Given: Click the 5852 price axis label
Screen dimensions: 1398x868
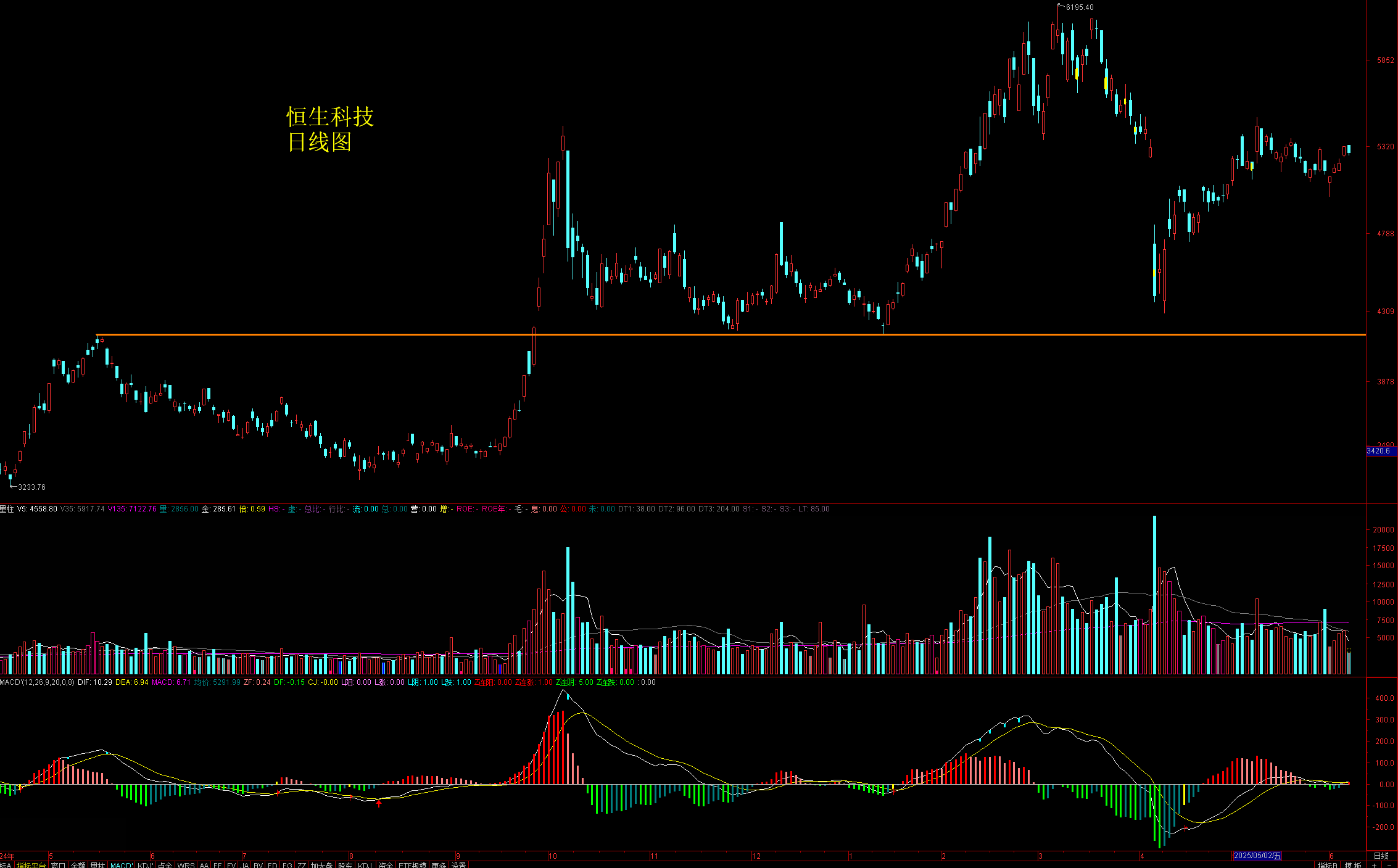Looking at the screenshot, I should [1385, 60].
